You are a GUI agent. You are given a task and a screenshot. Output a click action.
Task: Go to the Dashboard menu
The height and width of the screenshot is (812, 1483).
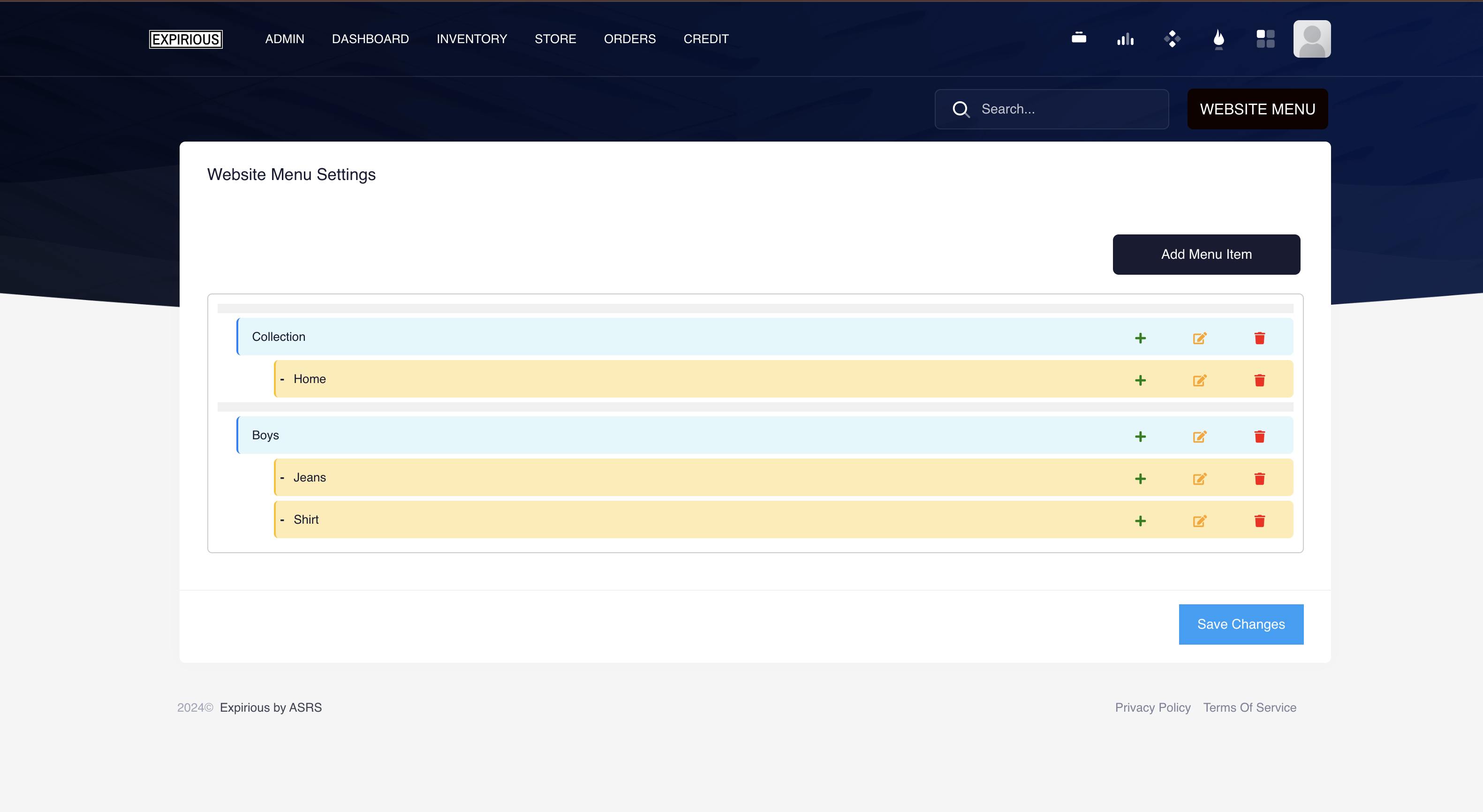[x=370, y=38]
